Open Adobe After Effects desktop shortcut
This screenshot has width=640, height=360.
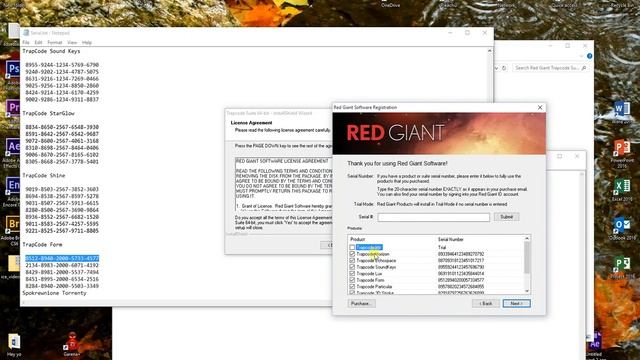13,147
